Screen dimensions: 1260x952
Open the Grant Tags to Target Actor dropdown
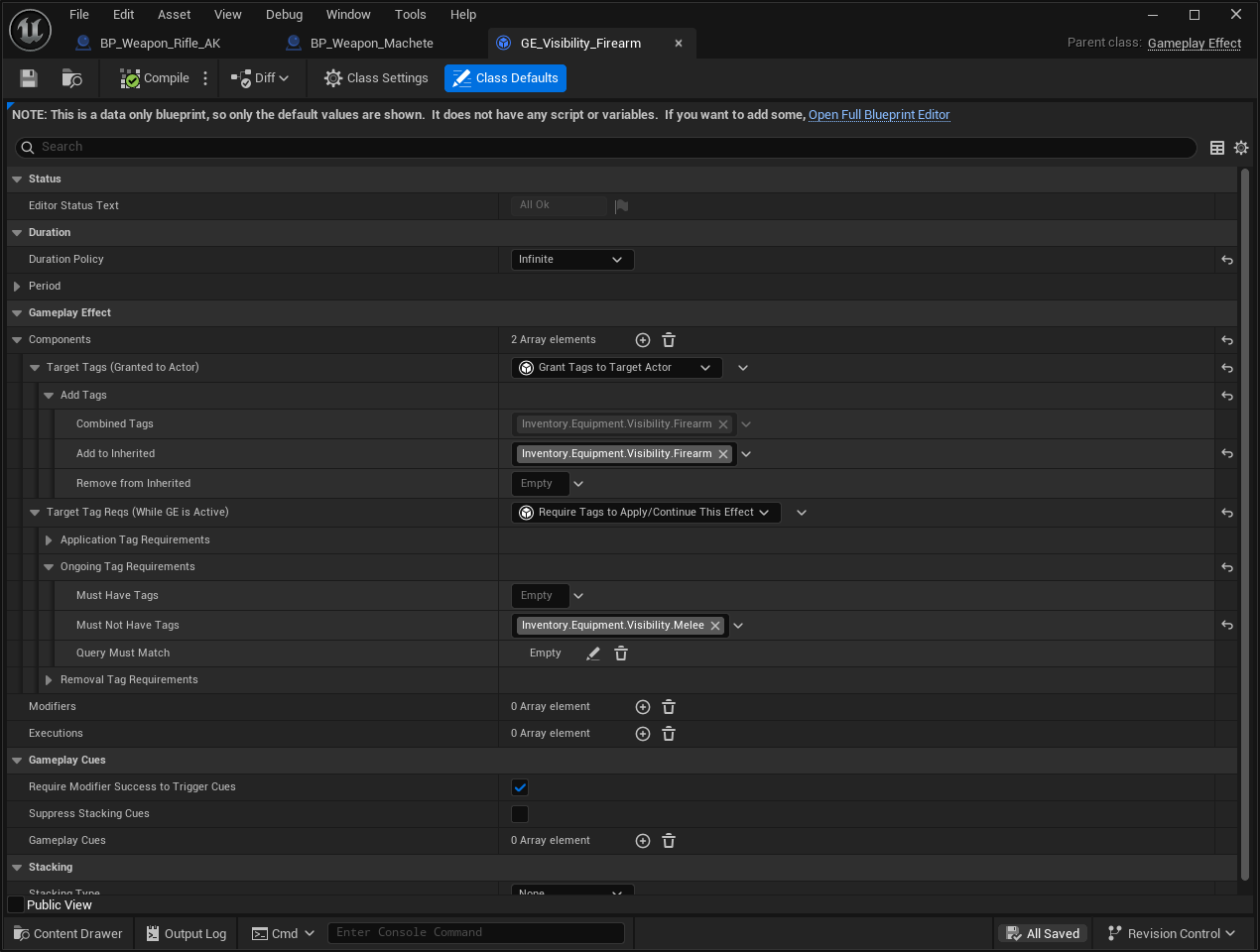point(615,367)
